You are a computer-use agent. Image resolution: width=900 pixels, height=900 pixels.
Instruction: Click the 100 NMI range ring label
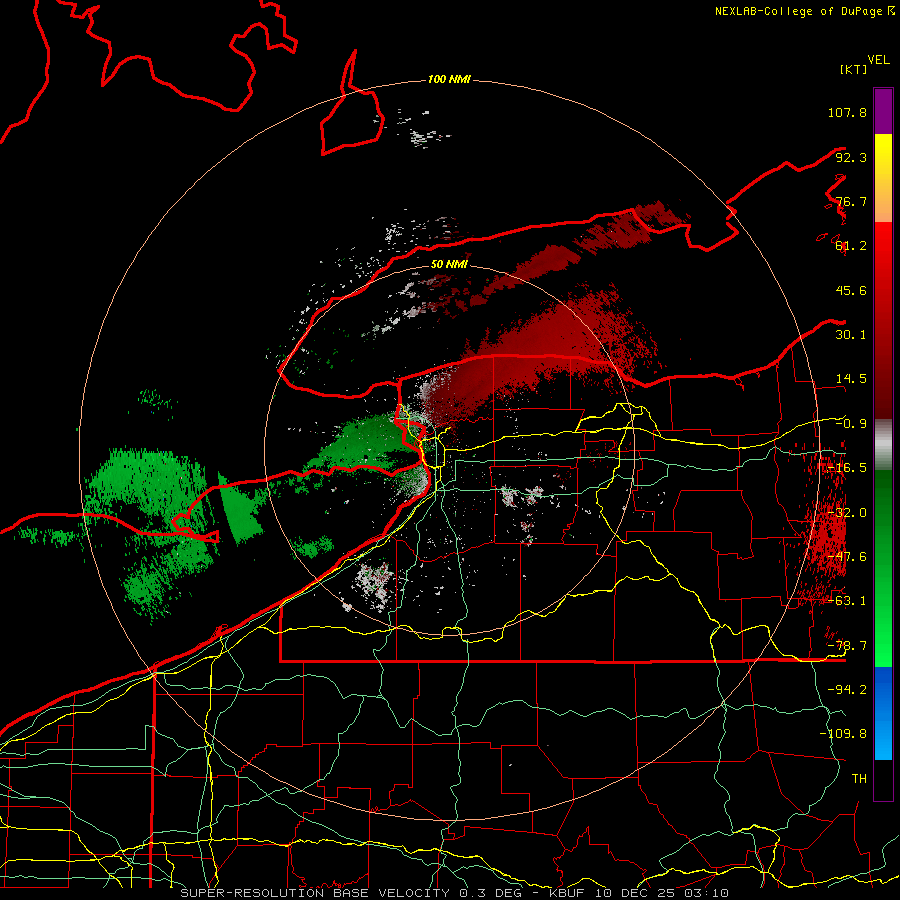pyautogui.click(x=449, y=79)
